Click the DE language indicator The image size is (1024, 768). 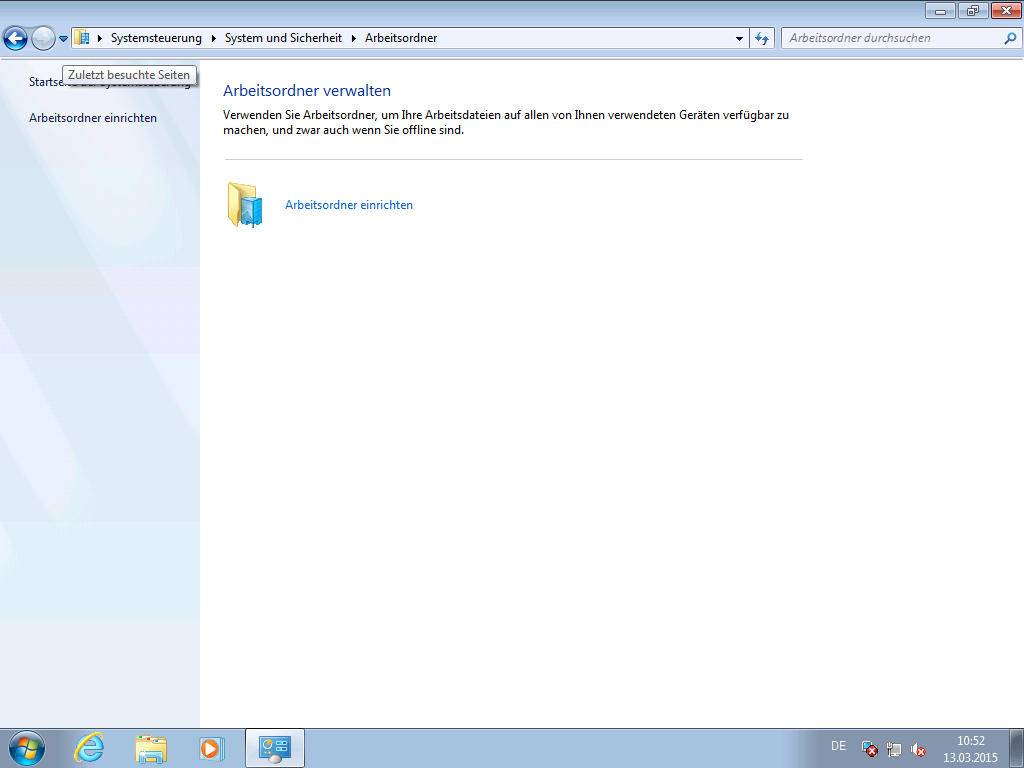click(839, 746)
